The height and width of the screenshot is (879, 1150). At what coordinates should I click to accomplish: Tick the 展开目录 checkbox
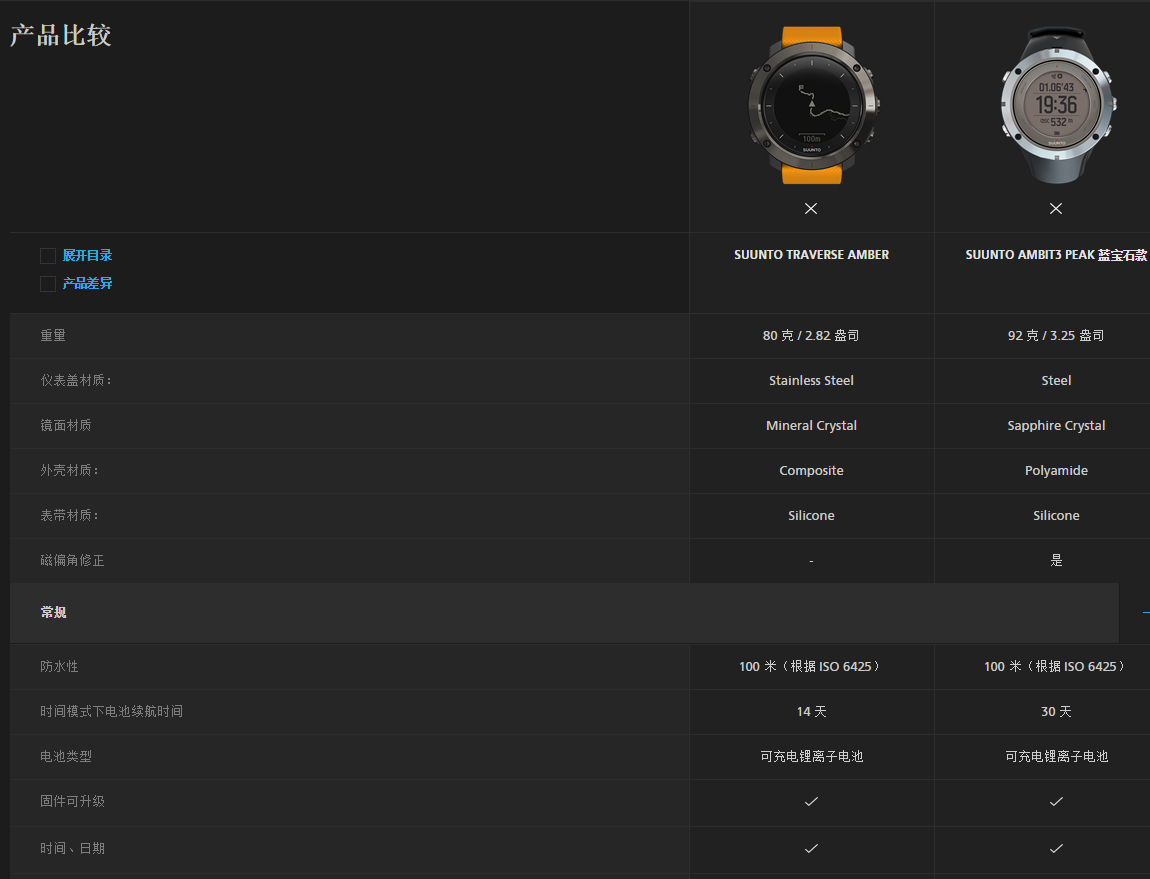48,255
